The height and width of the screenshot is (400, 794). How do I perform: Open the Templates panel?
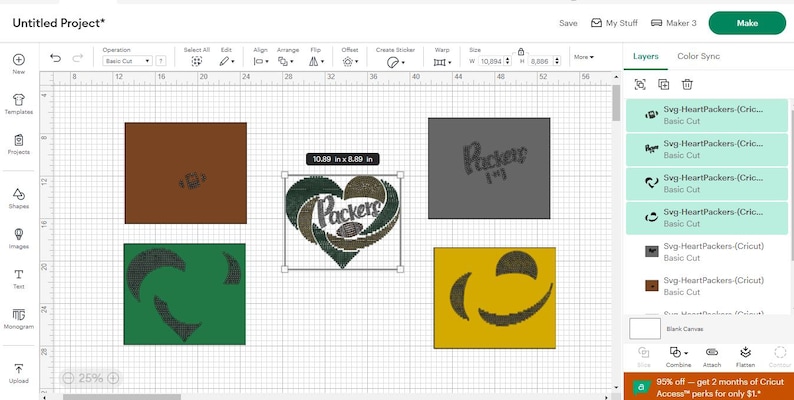click(19, 104)
